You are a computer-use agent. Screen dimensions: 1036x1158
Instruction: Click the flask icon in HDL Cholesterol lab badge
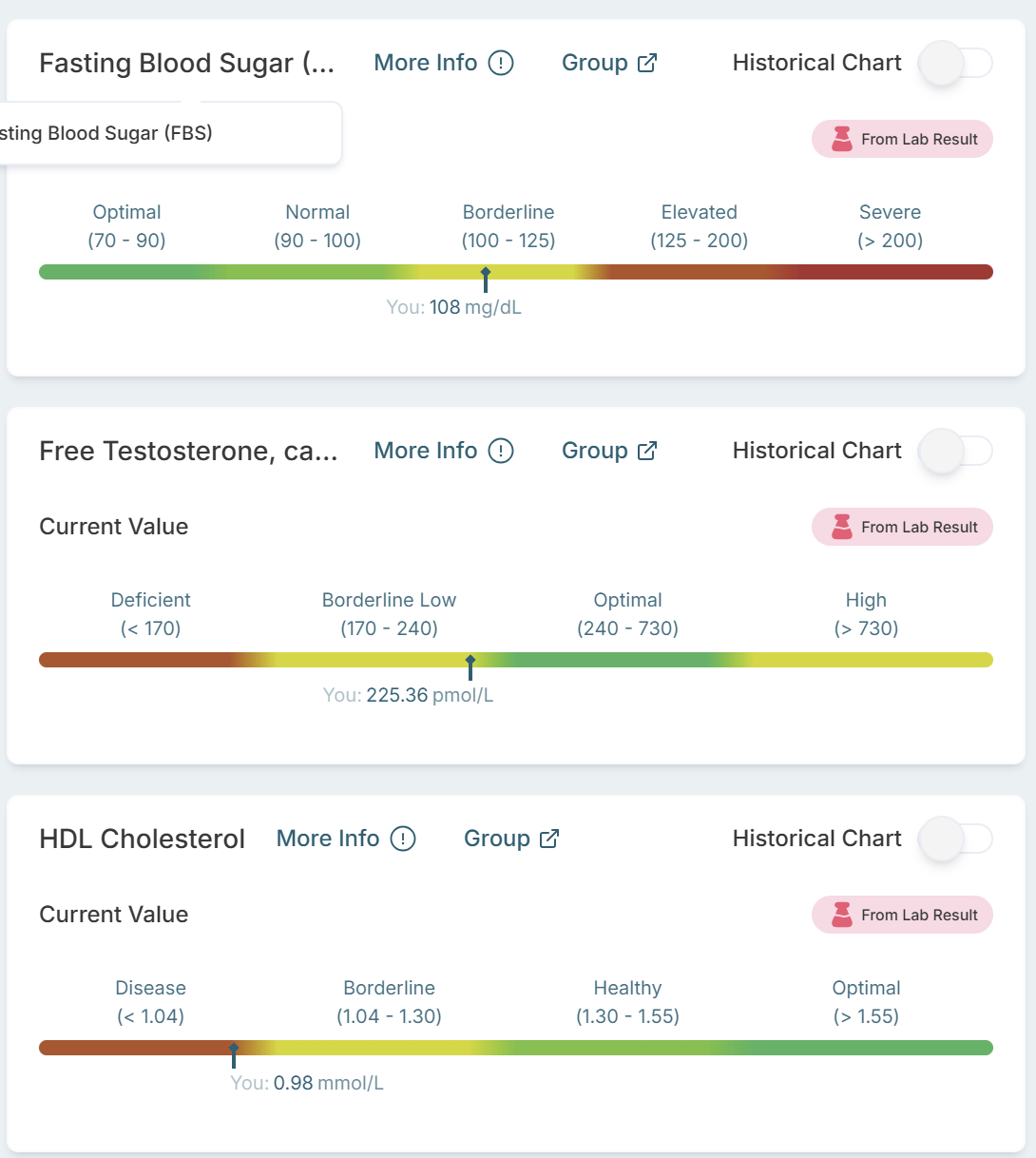pyautogui.click(x=842, y=915)
